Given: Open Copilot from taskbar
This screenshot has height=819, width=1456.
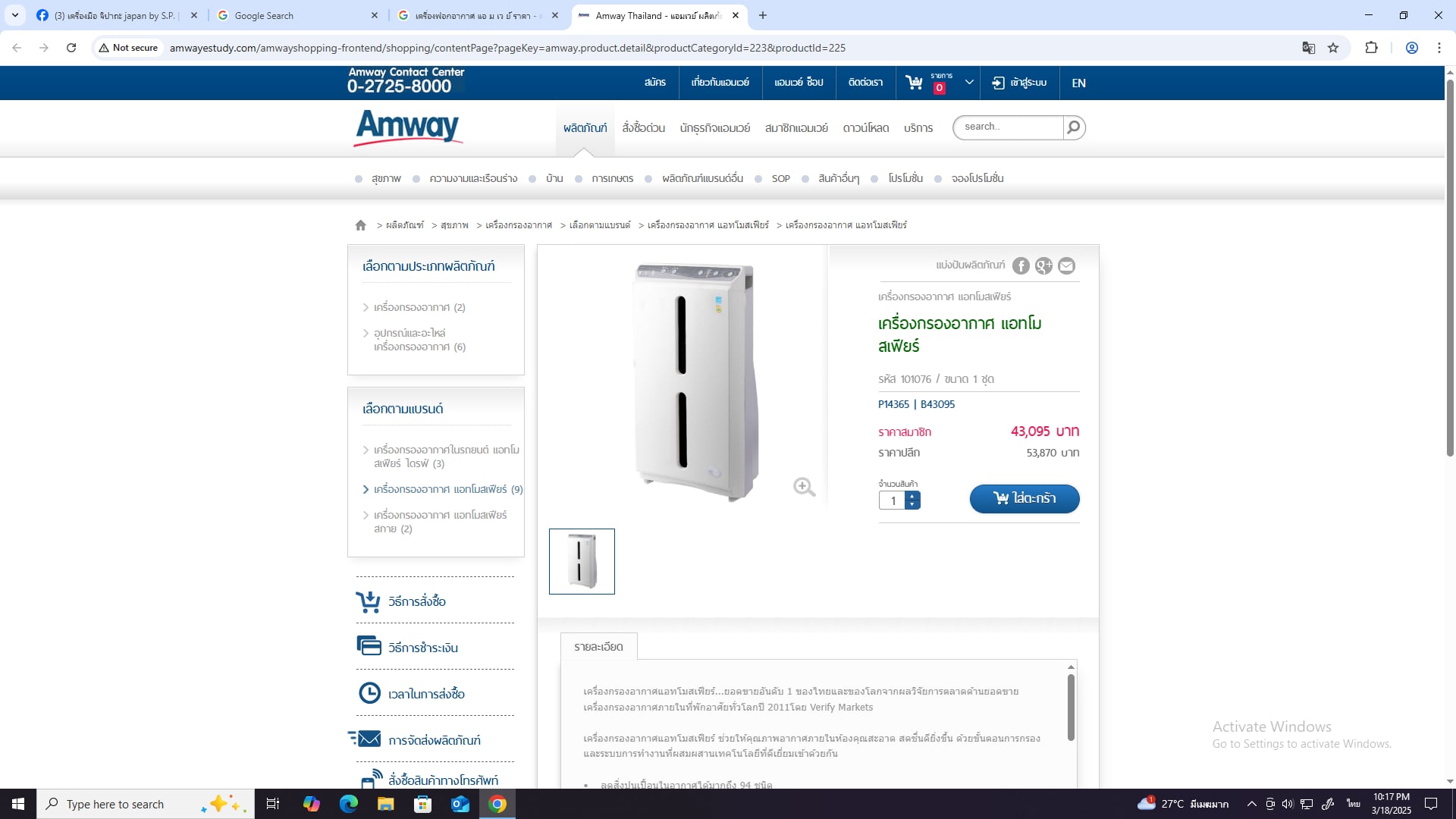Looking at the screenshot, I should tap(312, 804).
